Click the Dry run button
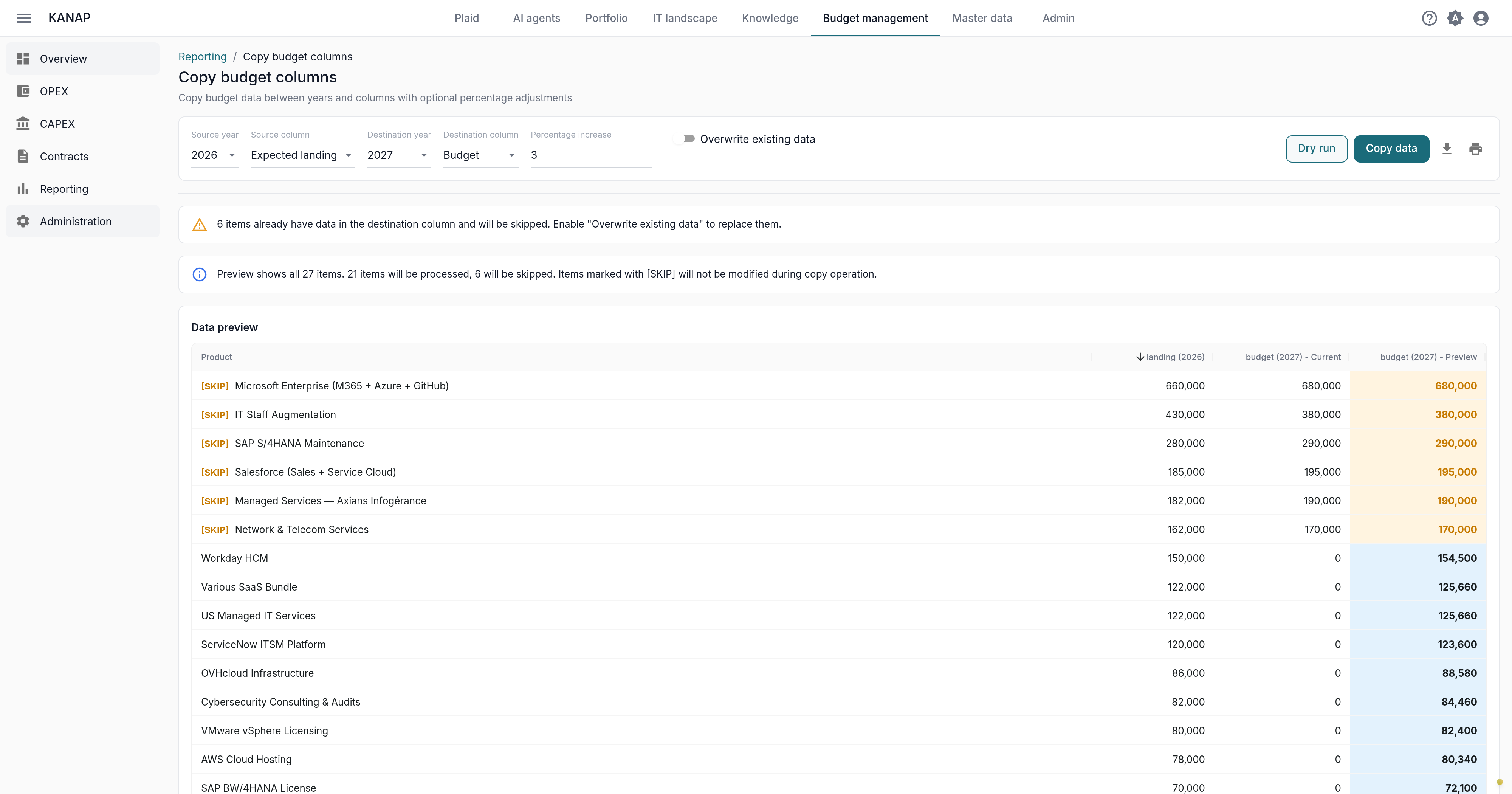This screenshot has height=794, width=1512. tap(1317, 149)
